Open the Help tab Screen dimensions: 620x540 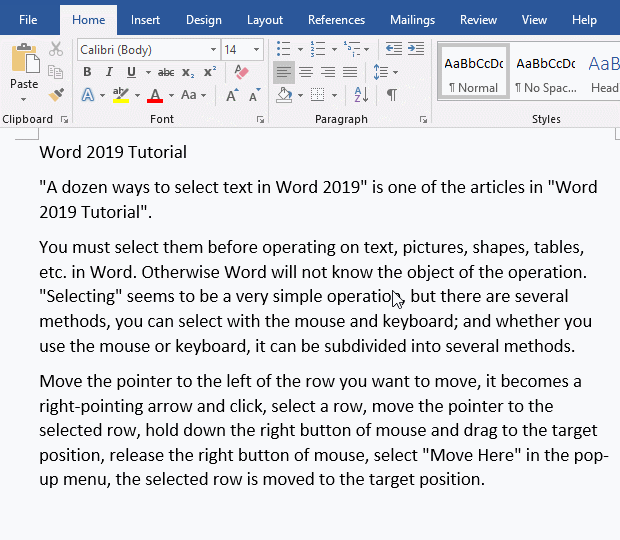584,20
